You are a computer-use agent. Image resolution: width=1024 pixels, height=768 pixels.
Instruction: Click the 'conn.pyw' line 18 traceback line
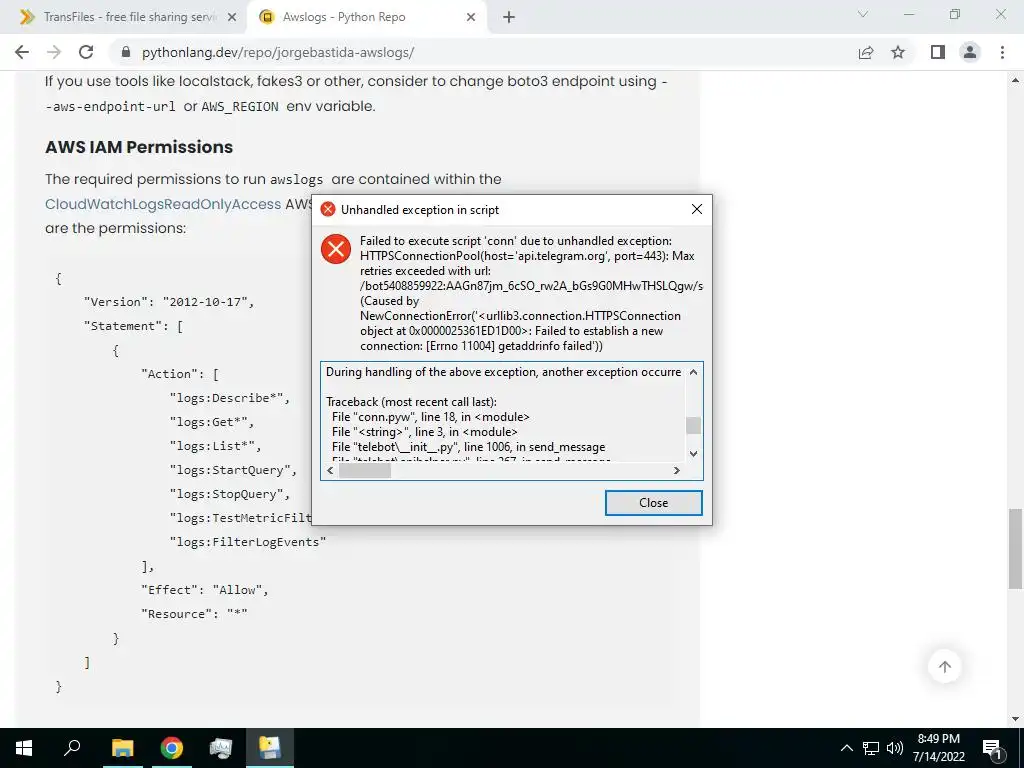[x=430, y=417]
